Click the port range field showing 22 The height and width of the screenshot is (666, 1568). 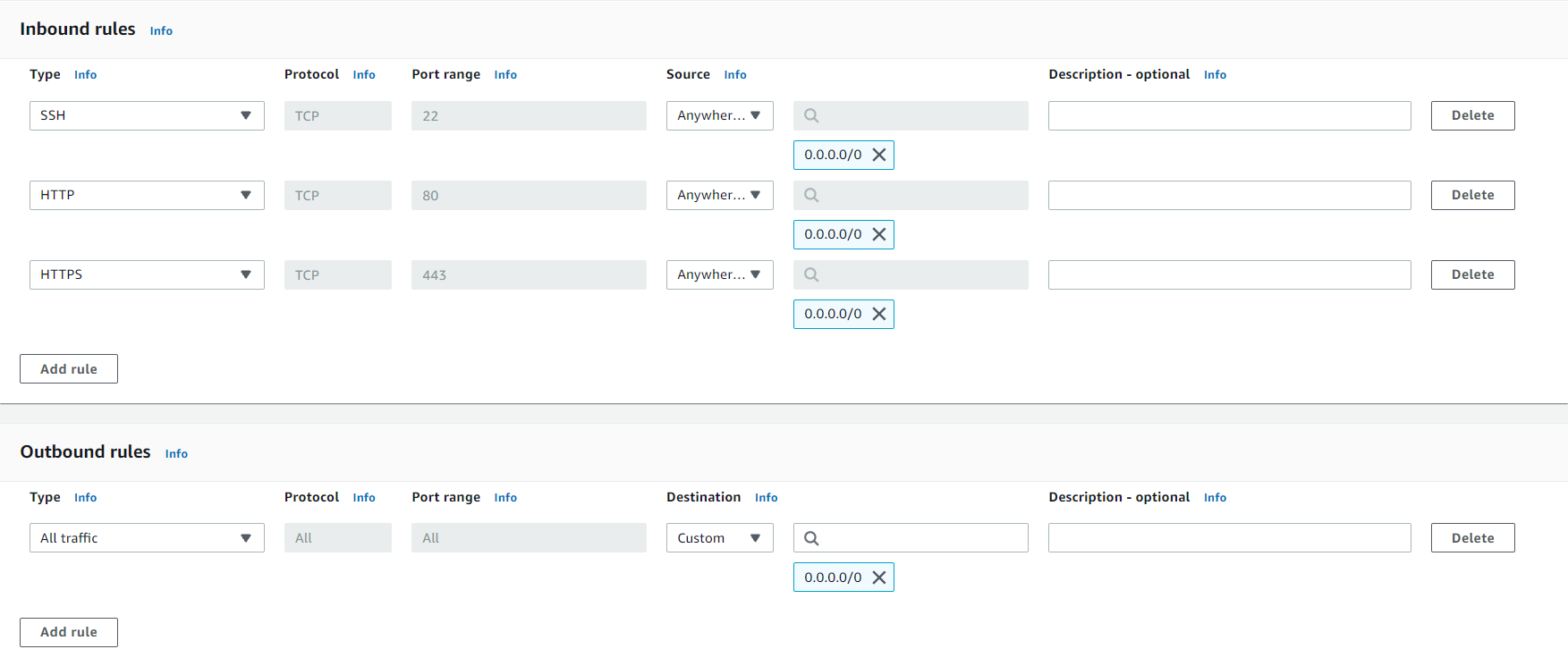[x=529, y=115]
